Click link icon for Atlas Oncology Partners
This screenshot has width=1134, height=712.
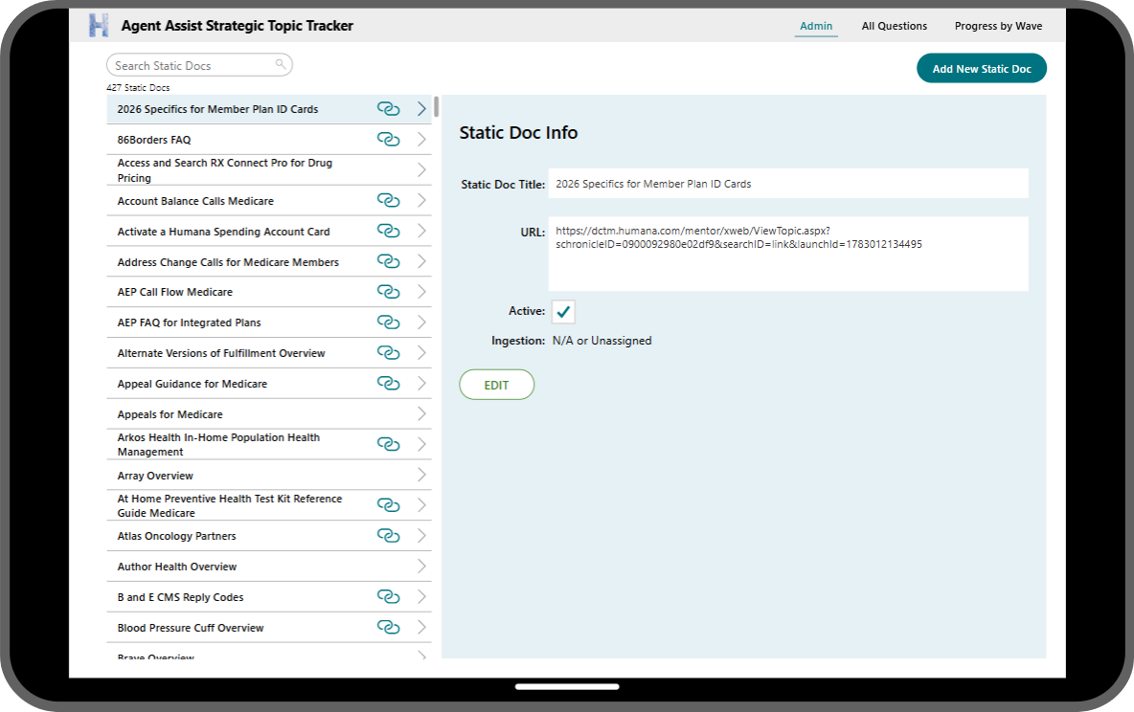point(388,535)
